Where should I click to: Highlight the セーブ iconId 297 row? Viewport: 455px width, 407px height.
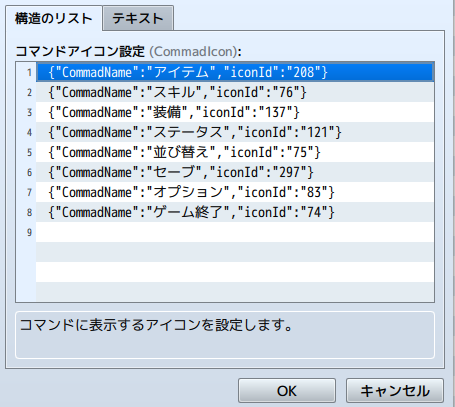(x=235, y=172)
